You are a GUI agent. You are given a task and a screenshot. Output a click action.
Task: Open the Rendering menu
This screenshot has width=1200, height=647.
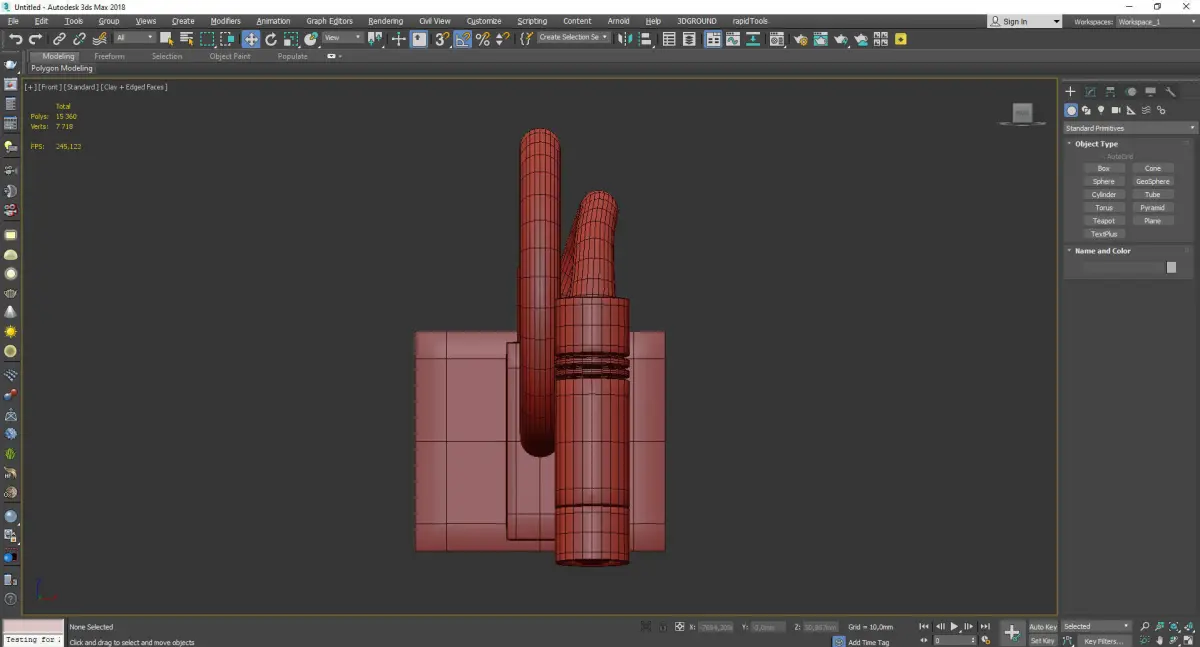[385, 21]
